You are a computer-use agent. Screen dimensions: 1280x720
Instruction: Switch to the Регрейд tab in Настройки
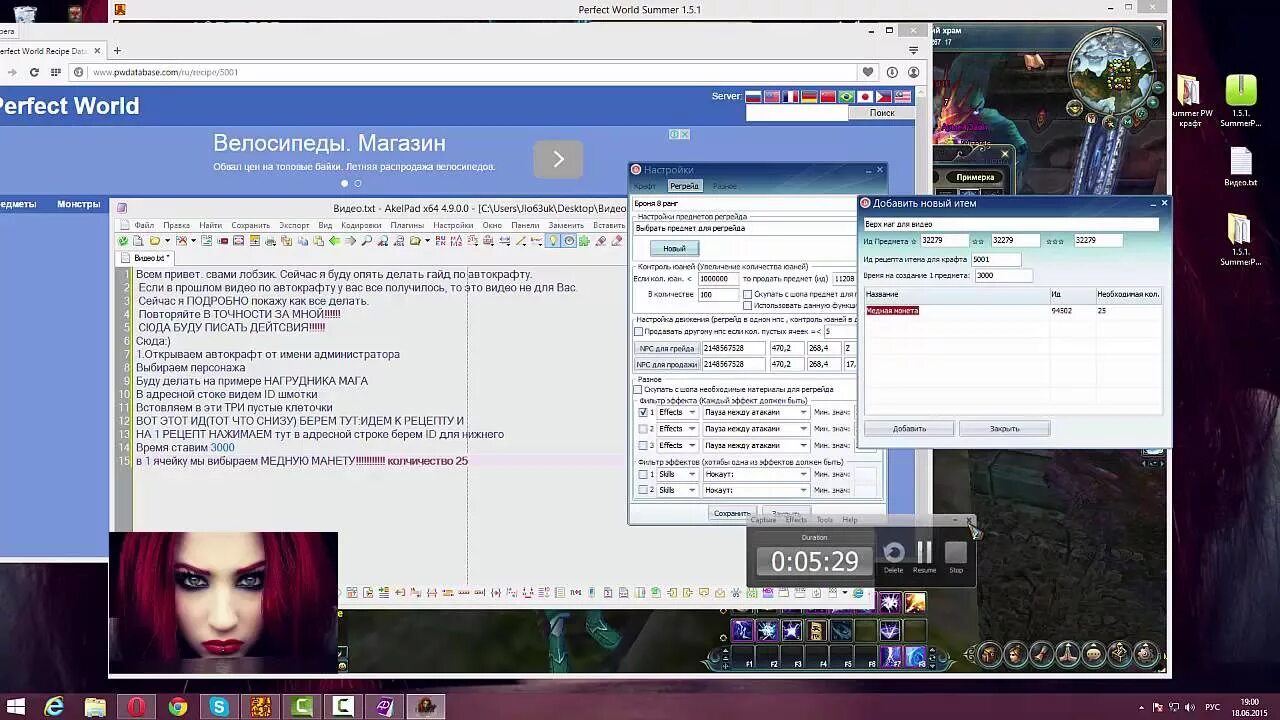(x=684, y=186)
